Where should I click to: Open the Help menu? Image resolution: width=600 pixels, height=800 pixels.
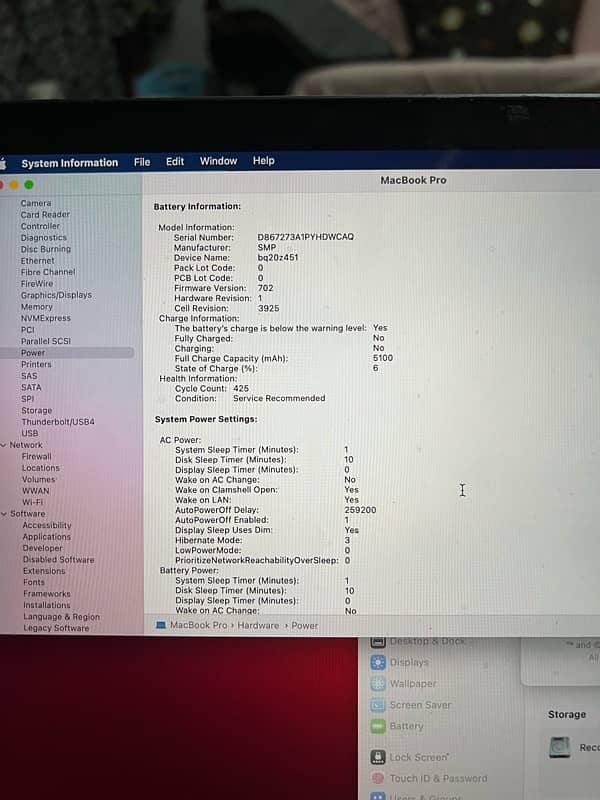pyautogui.click(x=264, y=161)
